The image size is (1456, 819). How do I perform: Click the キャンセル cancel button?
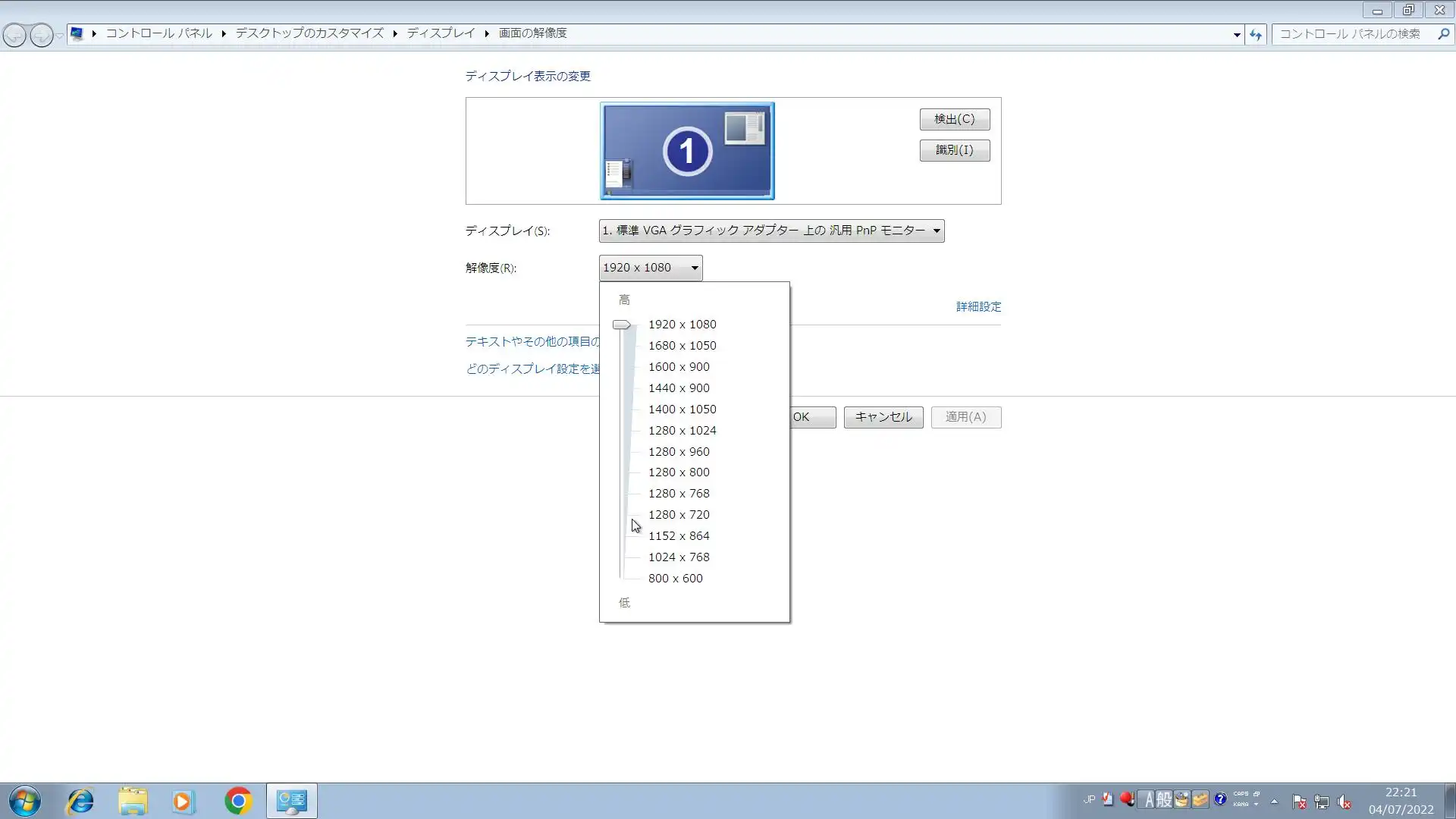coord(883,417)
